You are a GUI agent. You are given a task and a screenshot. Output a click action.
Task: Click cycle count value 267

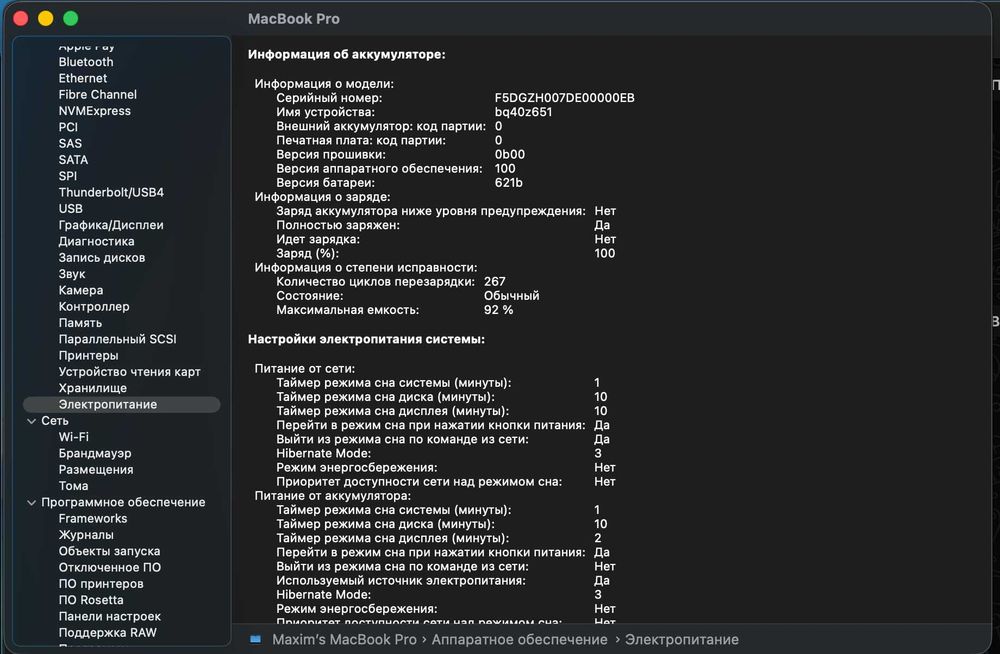click(495, 281)
